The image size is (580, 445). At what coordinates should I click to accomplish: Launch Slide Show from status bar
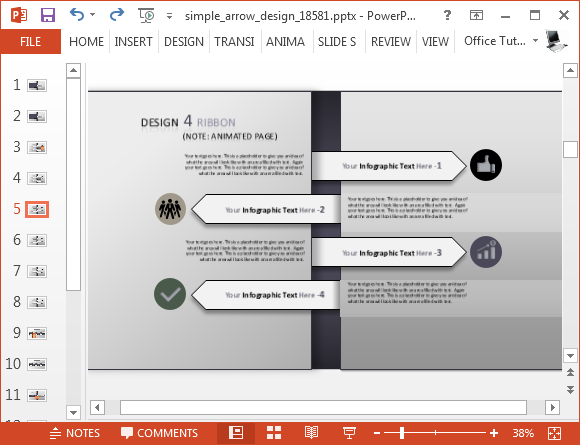pos(349,432)
